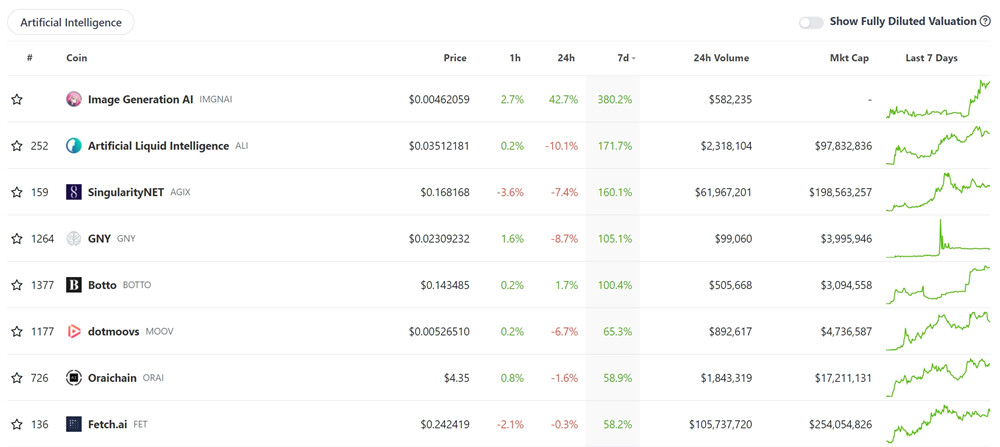Viewport: 1000px width, 447px height.
Task: Sort table by 1h column header
Action: tap(515, 58)
